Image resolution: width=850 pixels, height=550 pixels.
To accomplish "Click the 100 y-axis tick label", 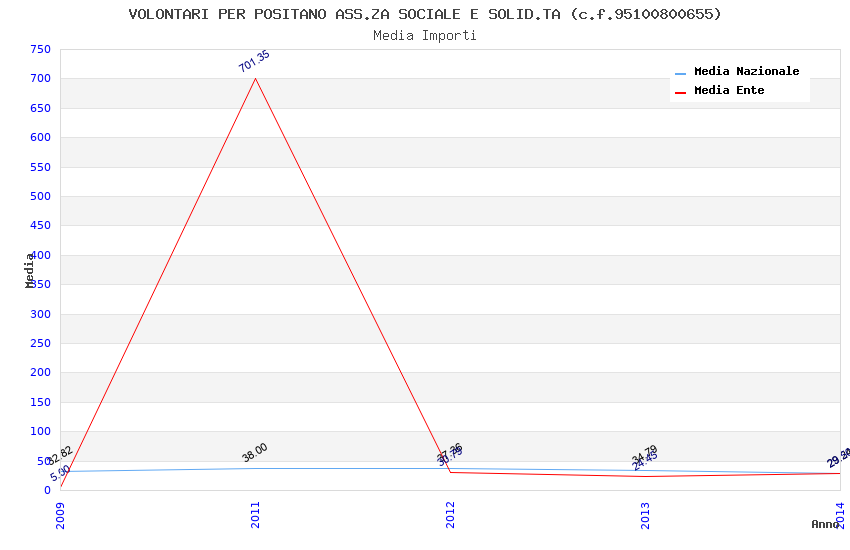I will 41,431.
